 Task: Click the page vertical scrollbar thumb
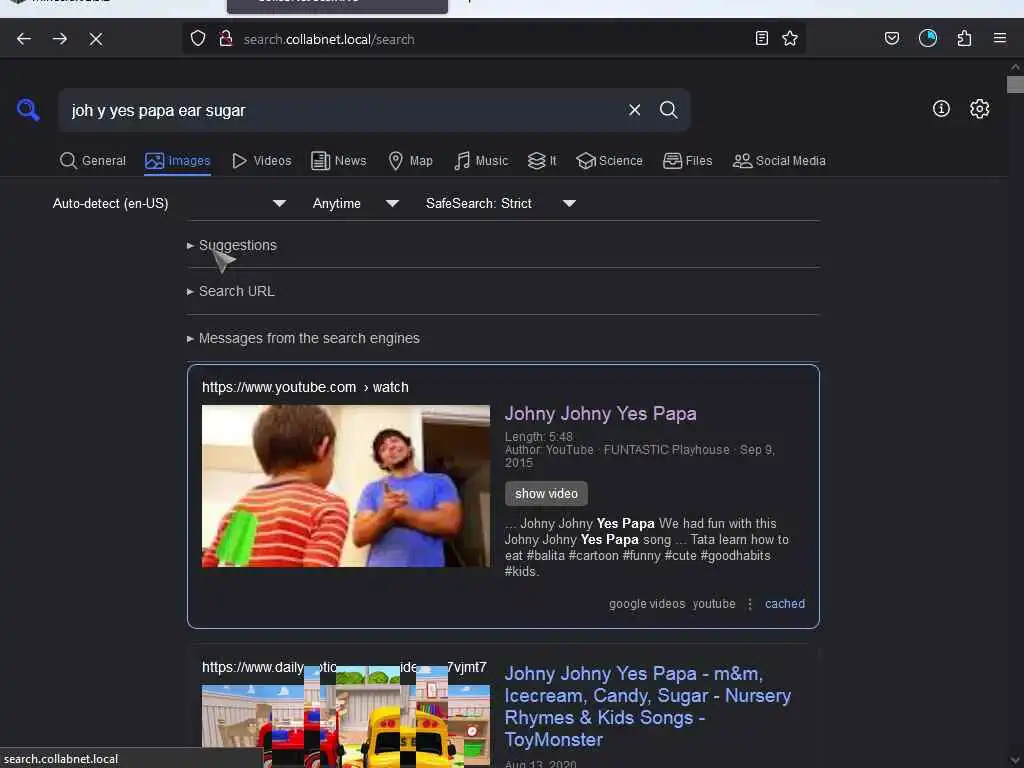pyautogui.click(x=1015, y=85)
